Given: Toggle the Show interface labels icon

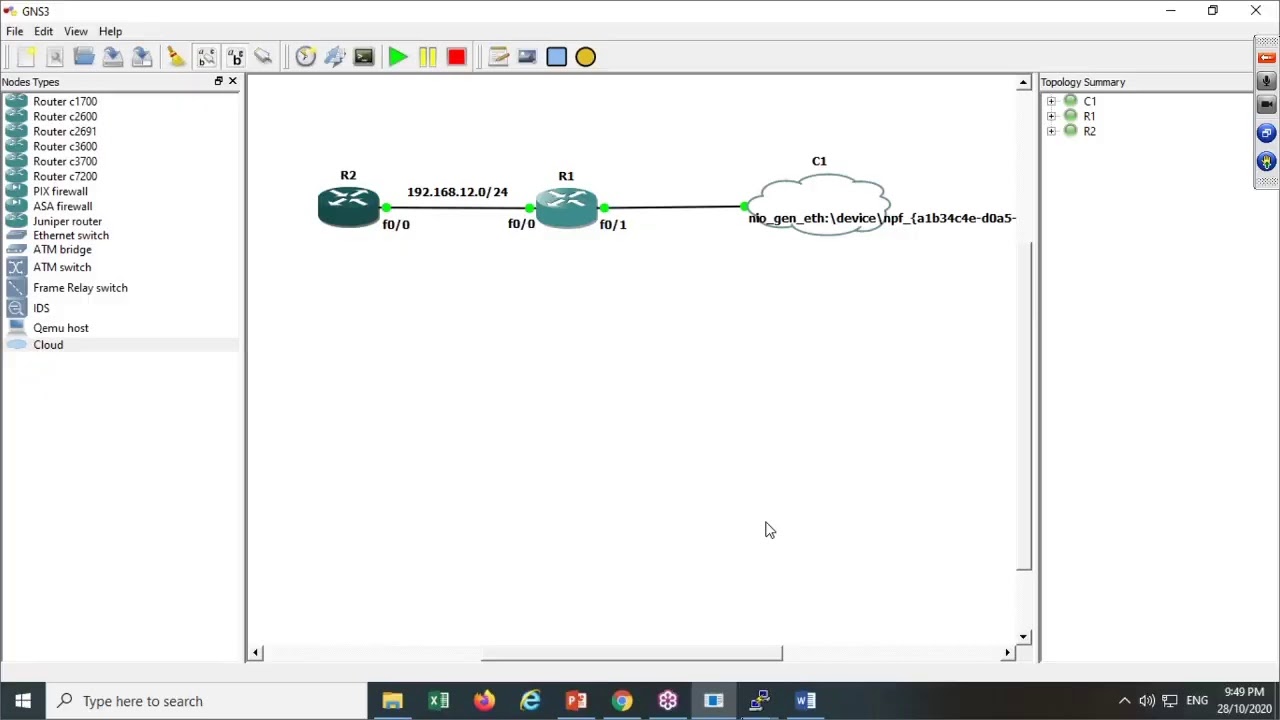Looking at the screenshot, I should point(206,57).
